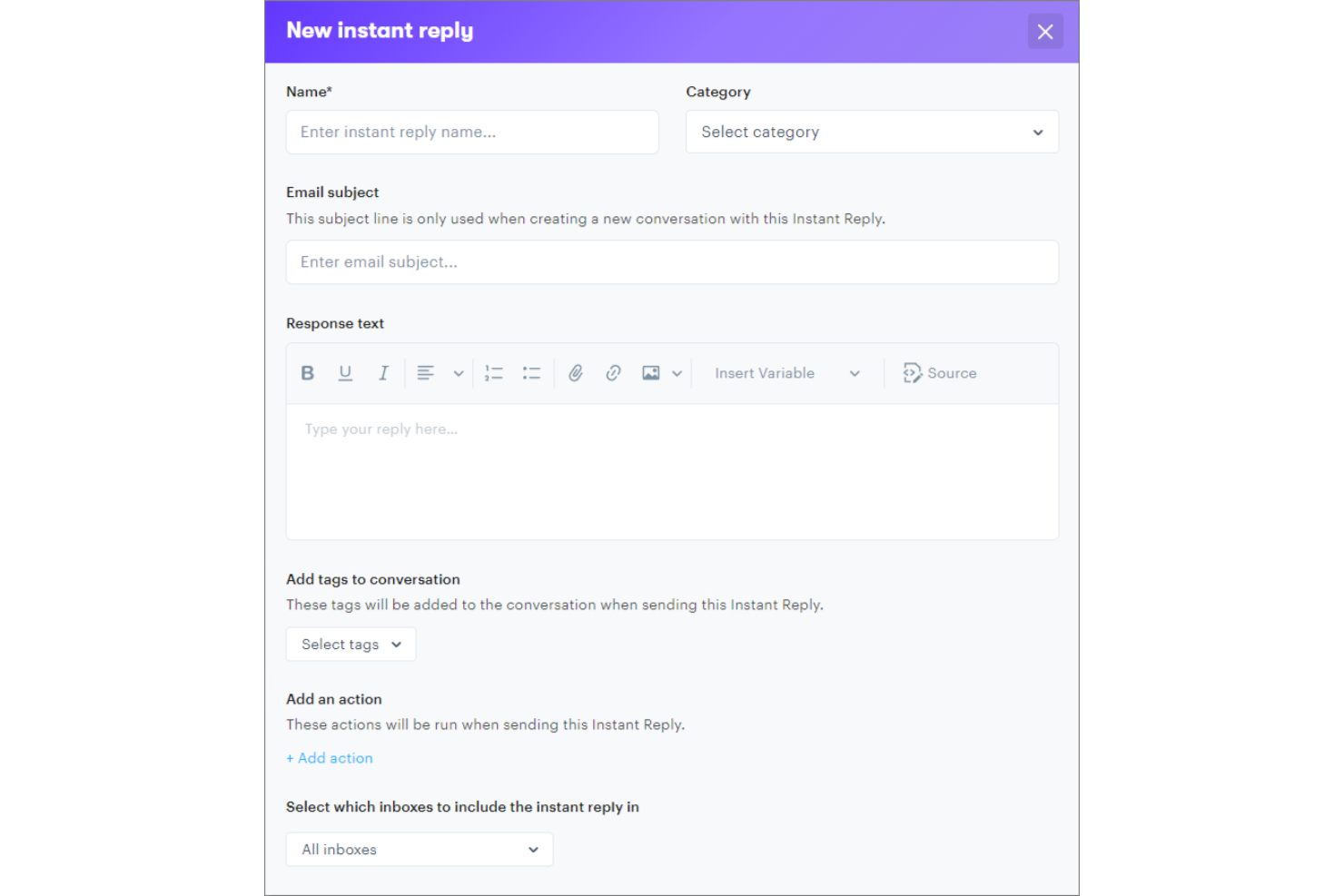The width and height of the screenshot is (1344, 896).
Task: Expand the alignment options chevron
Action: coord(459,372)
